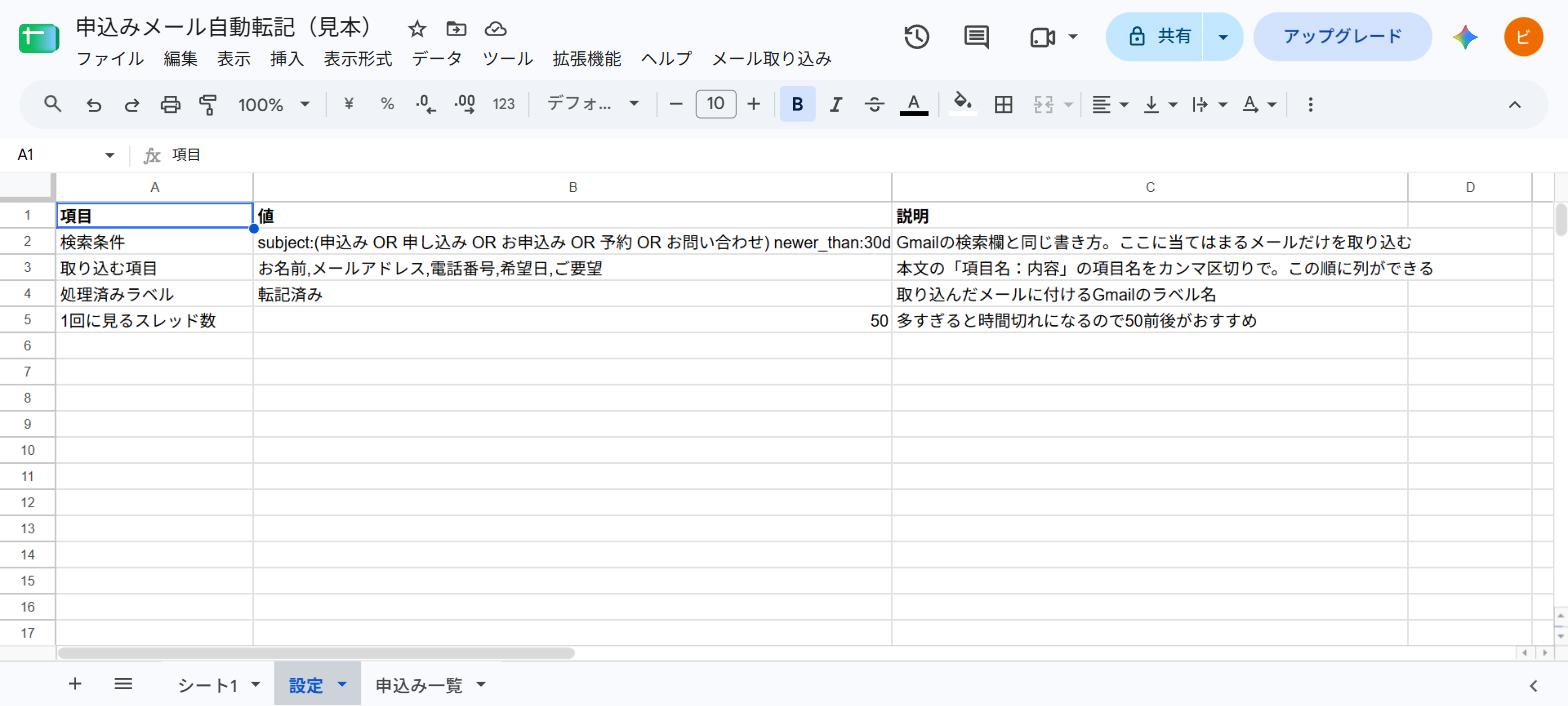The width and height of the screenshot is (1568, 706).
Task: Open the Insert menu
Action: (287, 59)
